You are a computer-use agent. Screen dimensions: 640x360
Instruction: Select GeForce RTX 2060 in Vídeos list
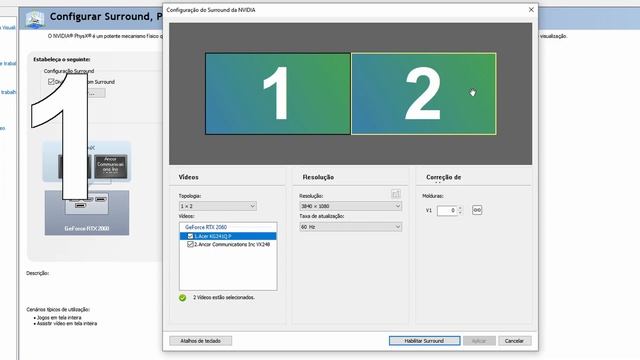206,227
